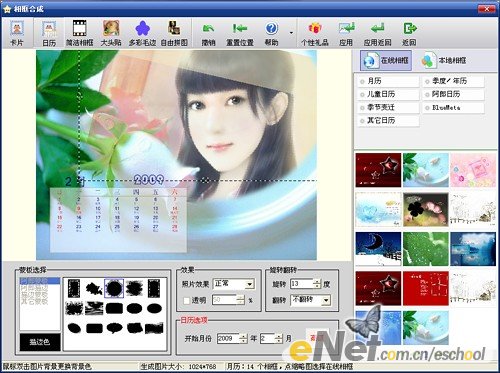Click the 撤销 undo icon
This screenshot has height=373, width=500.
point(208,33)
